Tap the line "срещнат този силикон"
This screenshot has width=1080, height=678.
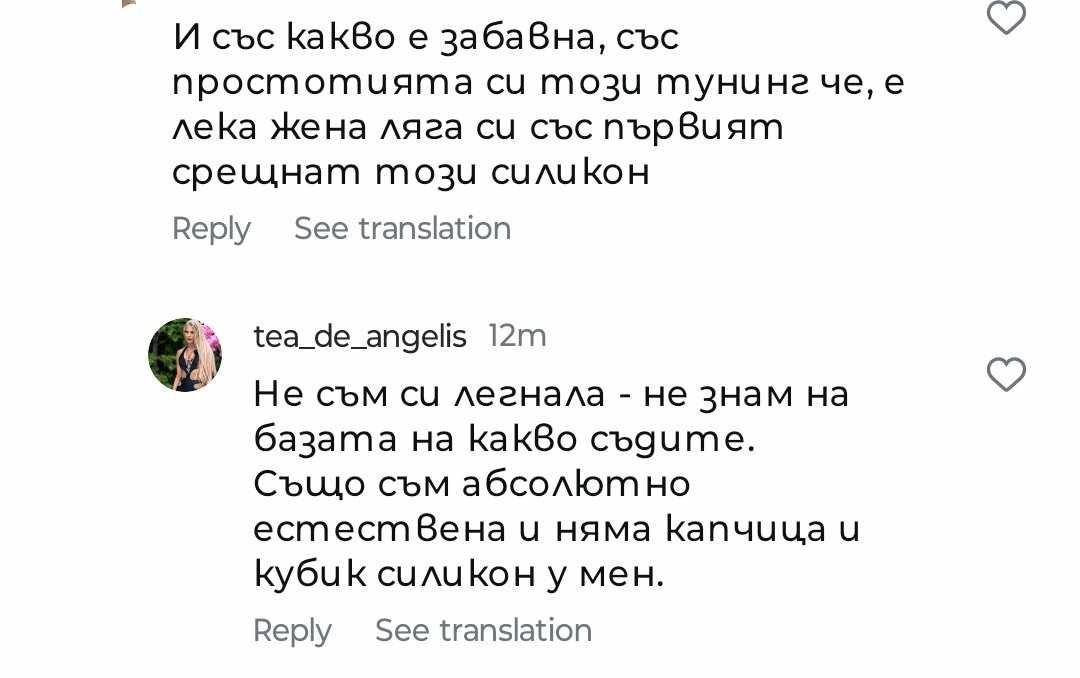click(x=411, y=173)
